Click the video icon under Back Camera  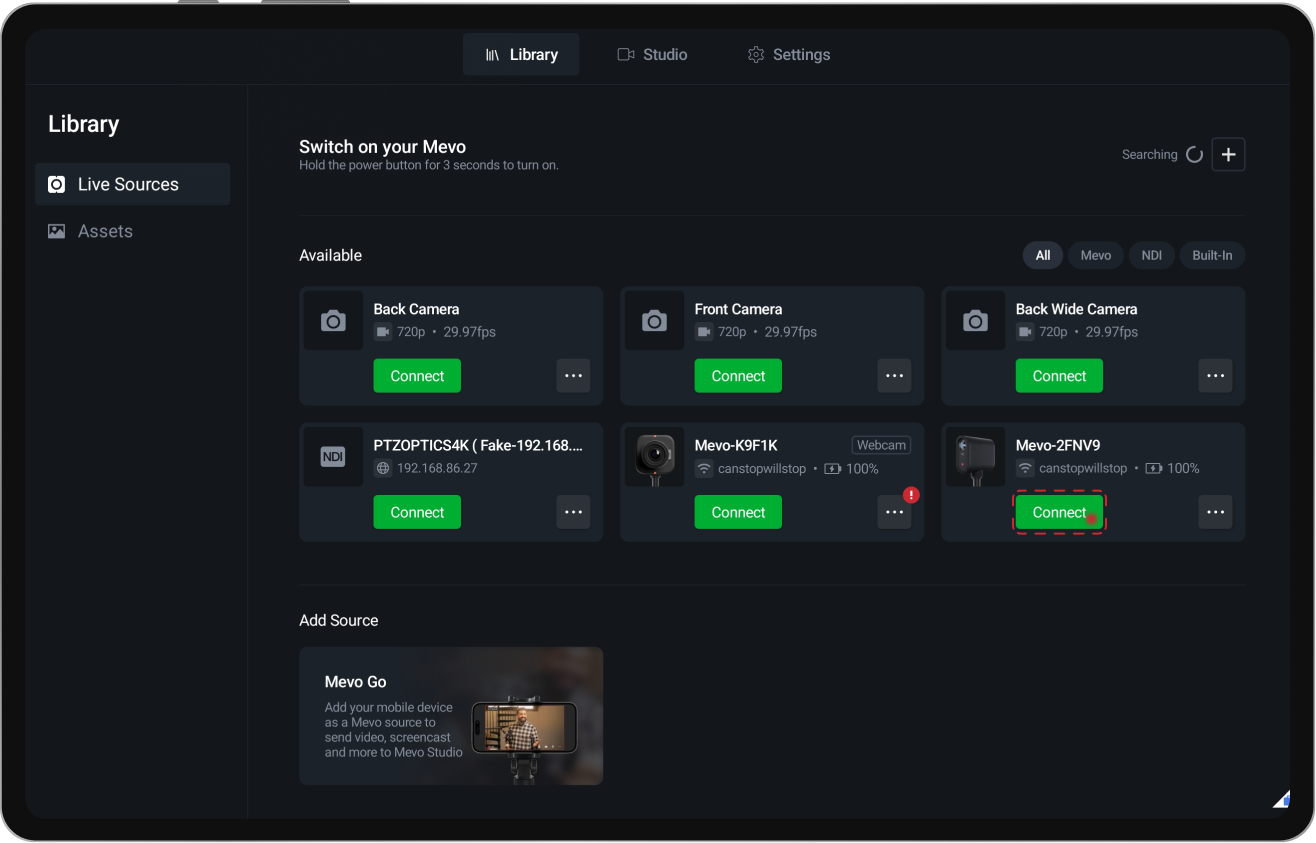tap(382, 332)
